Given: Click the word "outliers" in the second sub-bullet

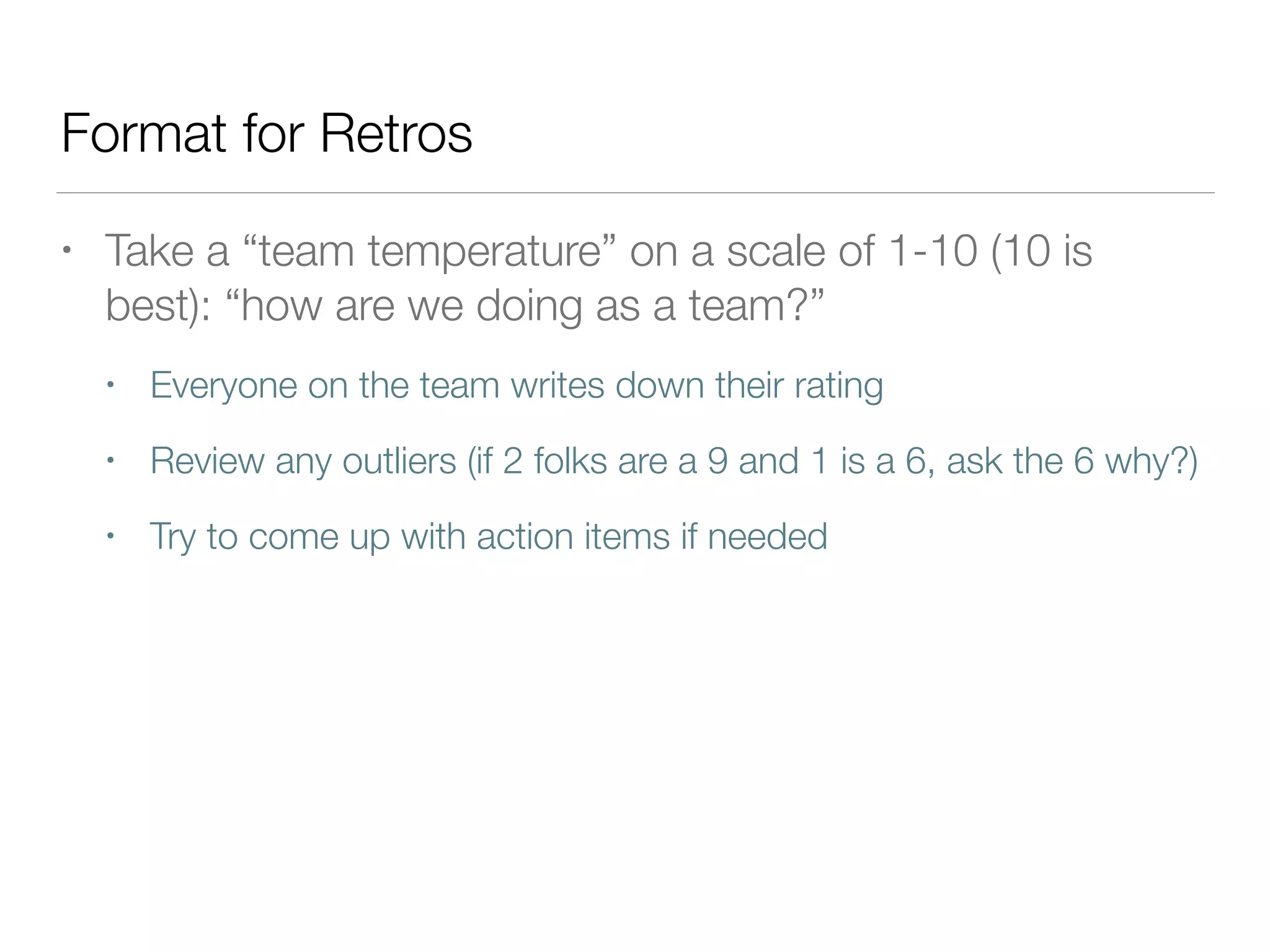Looking at the screenshot, I should coord(399,461).
